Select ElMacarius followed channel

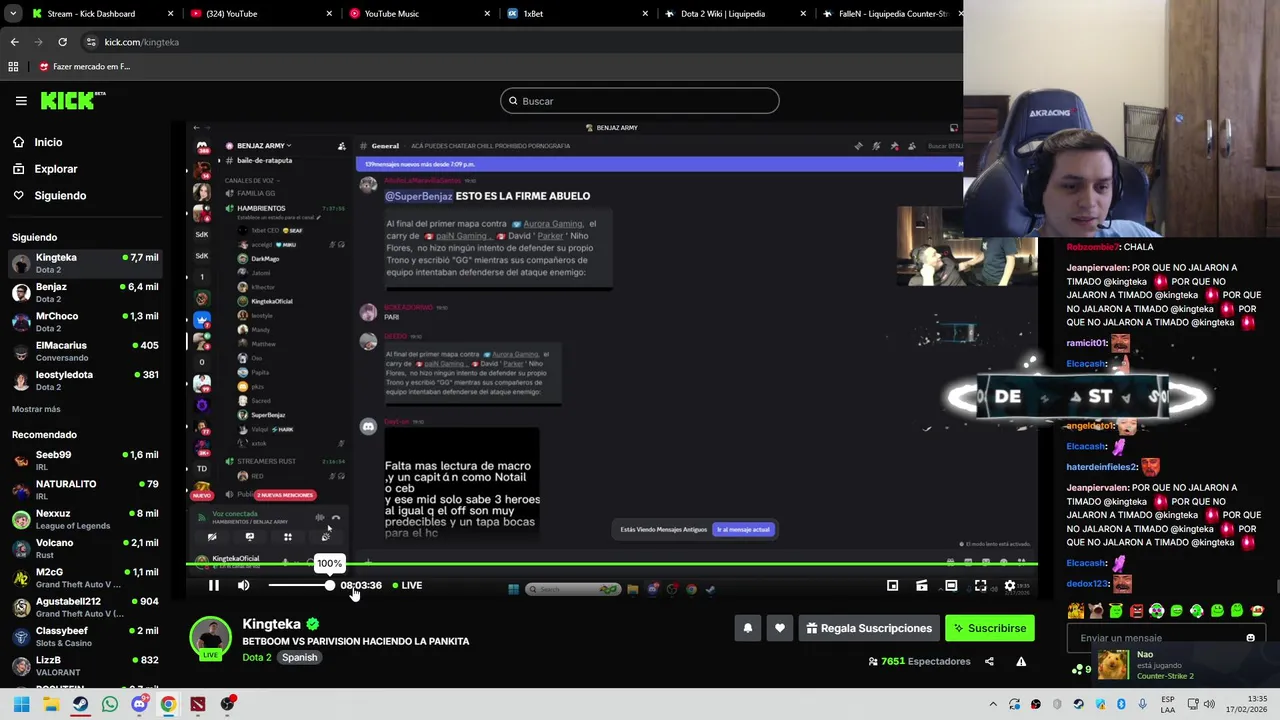(x=85, y=350)
